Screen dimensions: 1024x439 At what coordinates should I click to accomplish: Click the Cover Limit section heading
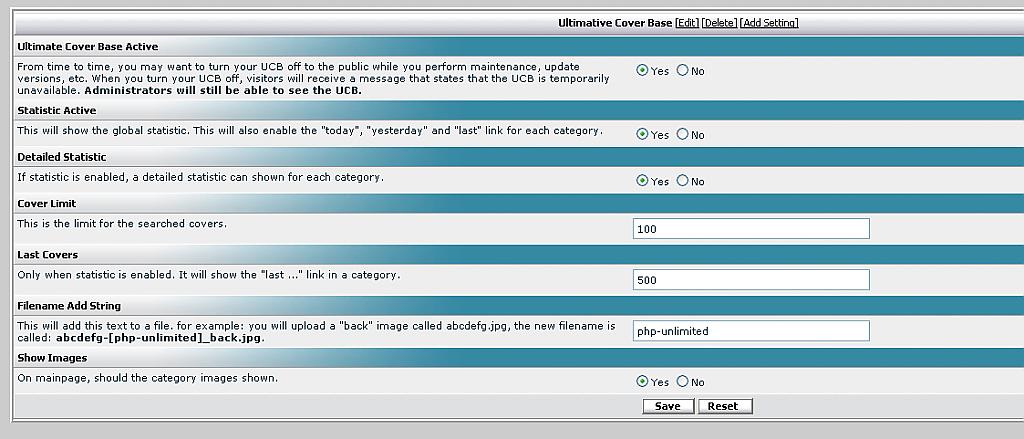coord(47,204)
